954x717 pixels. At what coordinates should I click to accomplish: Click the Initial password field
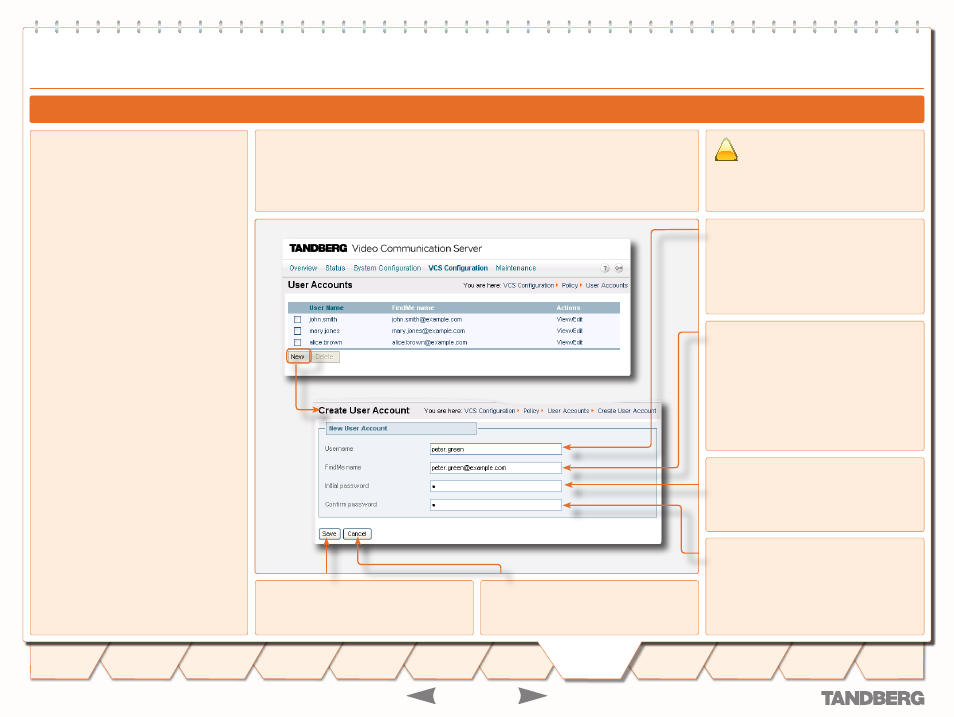[495, 486]
